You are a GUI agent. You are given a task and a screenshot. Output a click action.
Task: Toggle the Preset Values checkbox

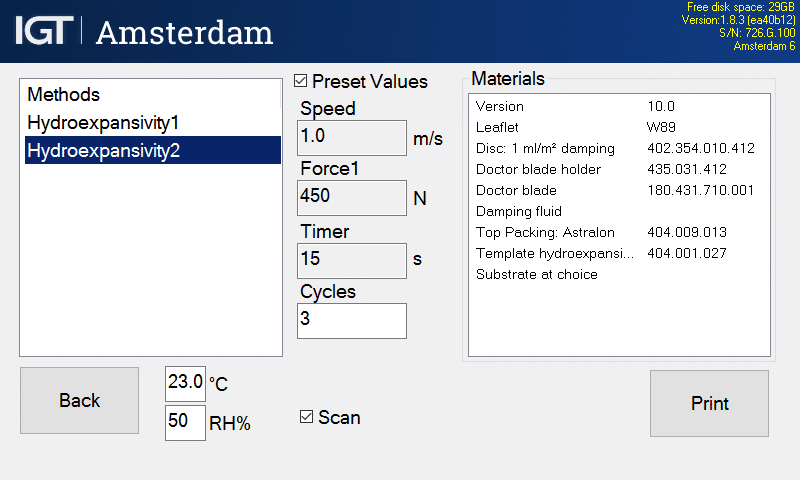pos(301,81)
